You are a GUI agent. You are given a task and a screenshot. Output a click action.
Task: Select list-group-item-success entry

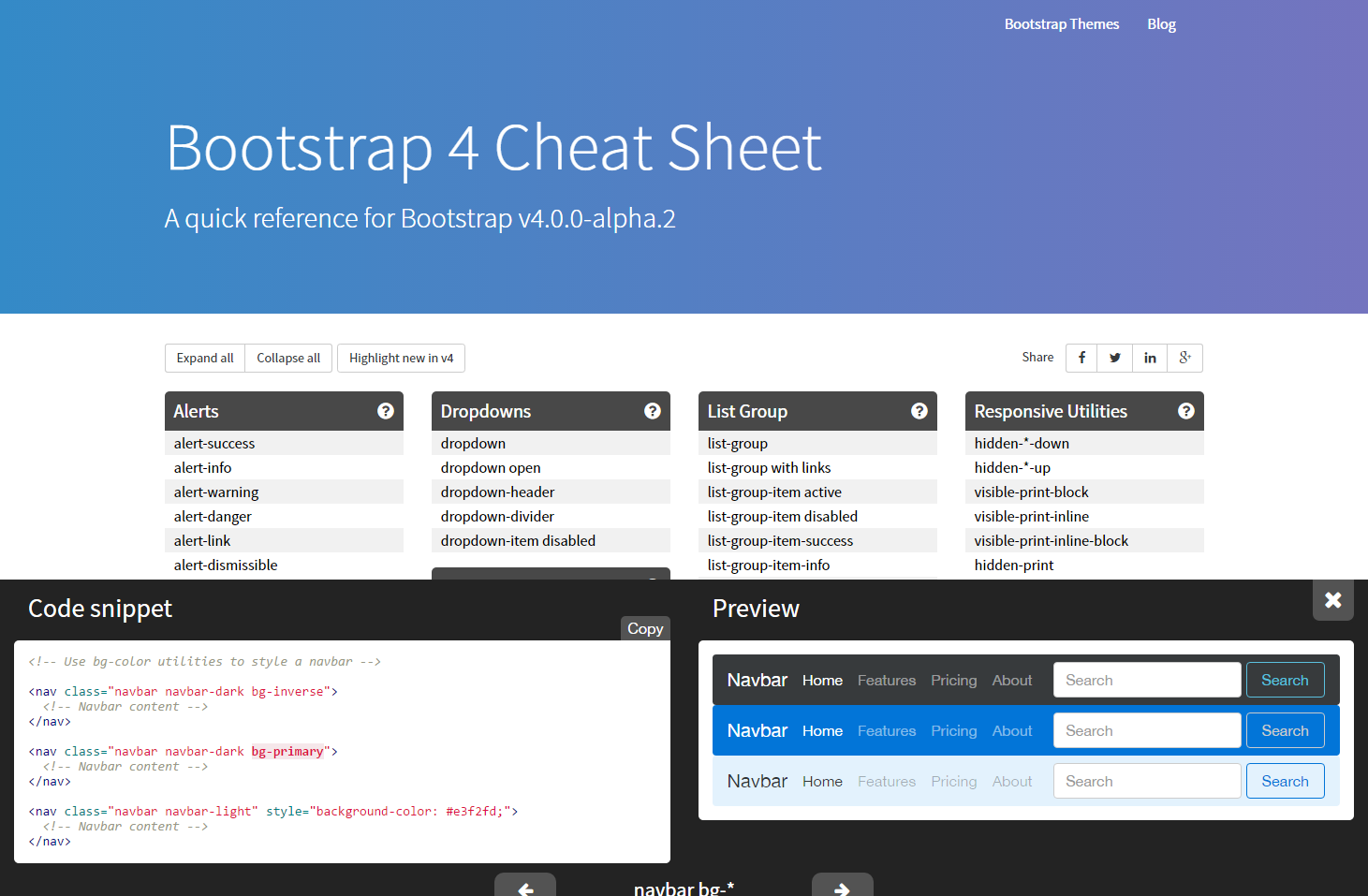pyautogui.click(x=817, y=540)
